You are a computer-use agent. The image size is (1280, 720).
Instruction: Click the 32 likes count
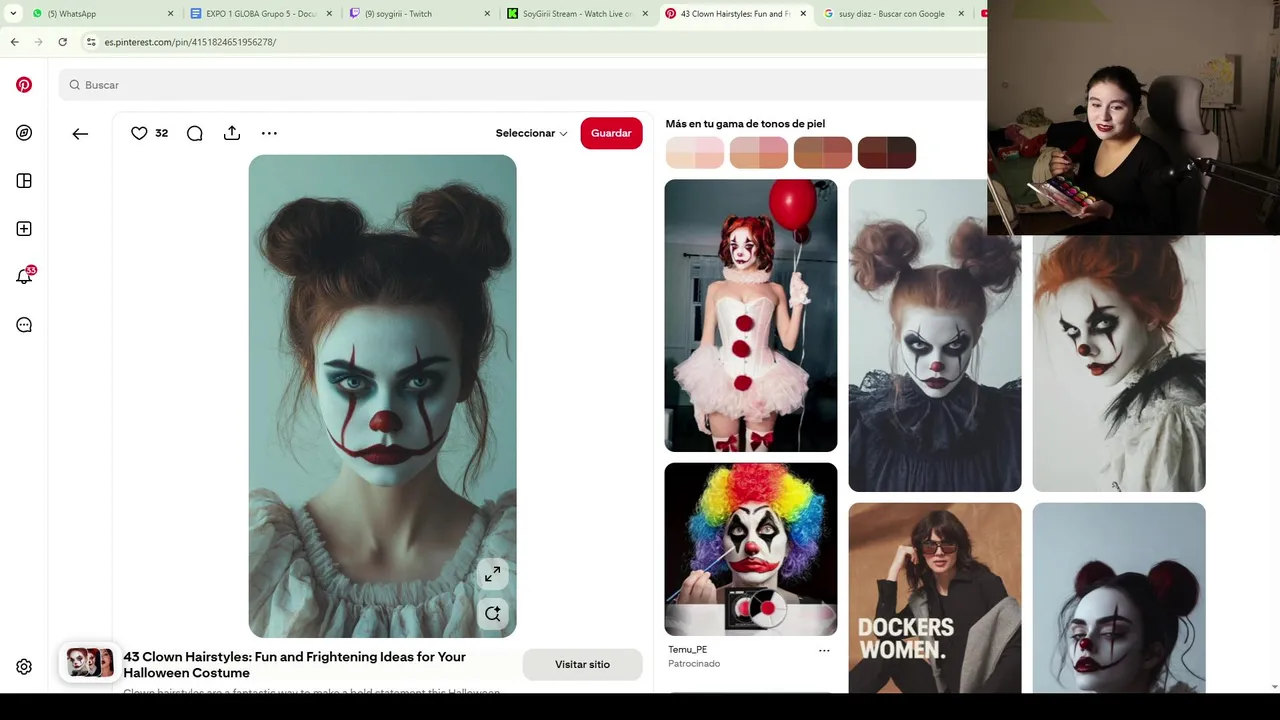161,133
